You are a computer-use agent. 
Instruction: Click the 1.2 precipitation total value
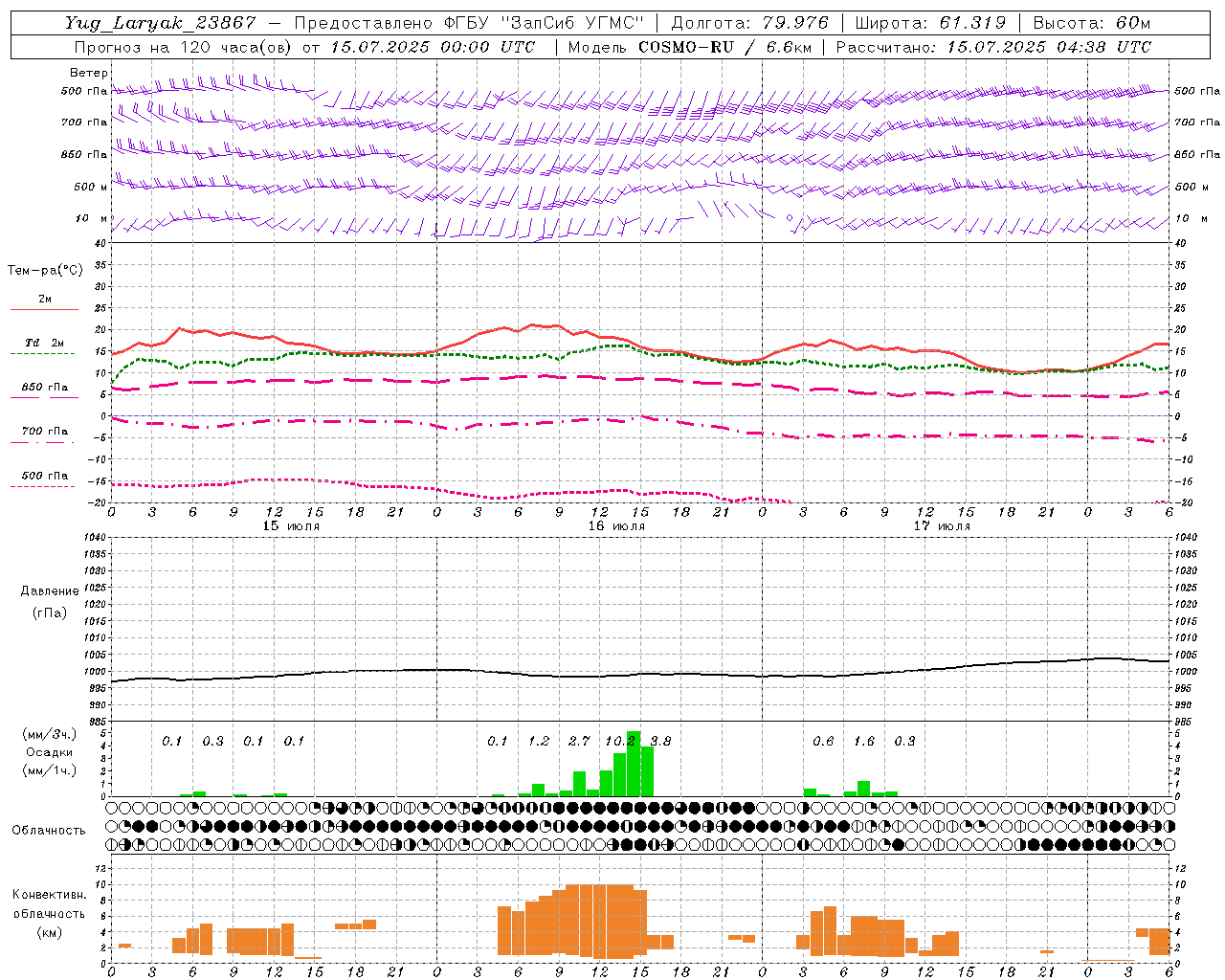pos(539,741)
